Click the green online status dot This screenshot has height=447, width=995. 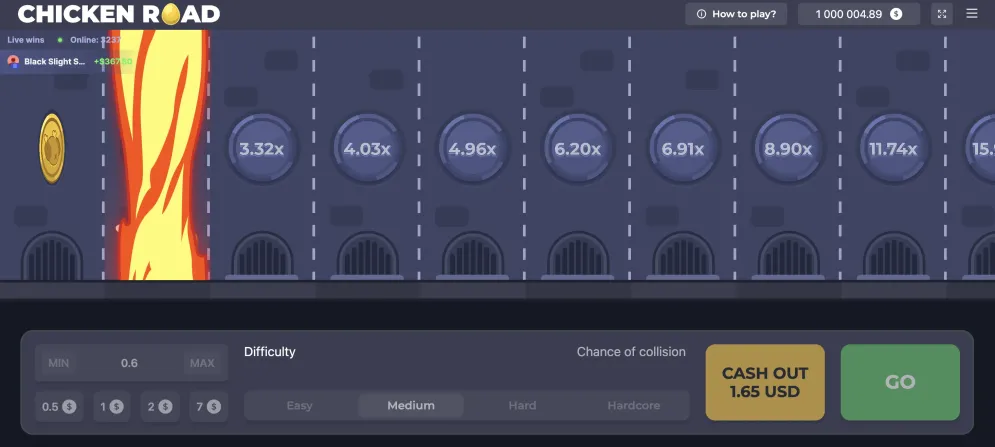[60, 39]
